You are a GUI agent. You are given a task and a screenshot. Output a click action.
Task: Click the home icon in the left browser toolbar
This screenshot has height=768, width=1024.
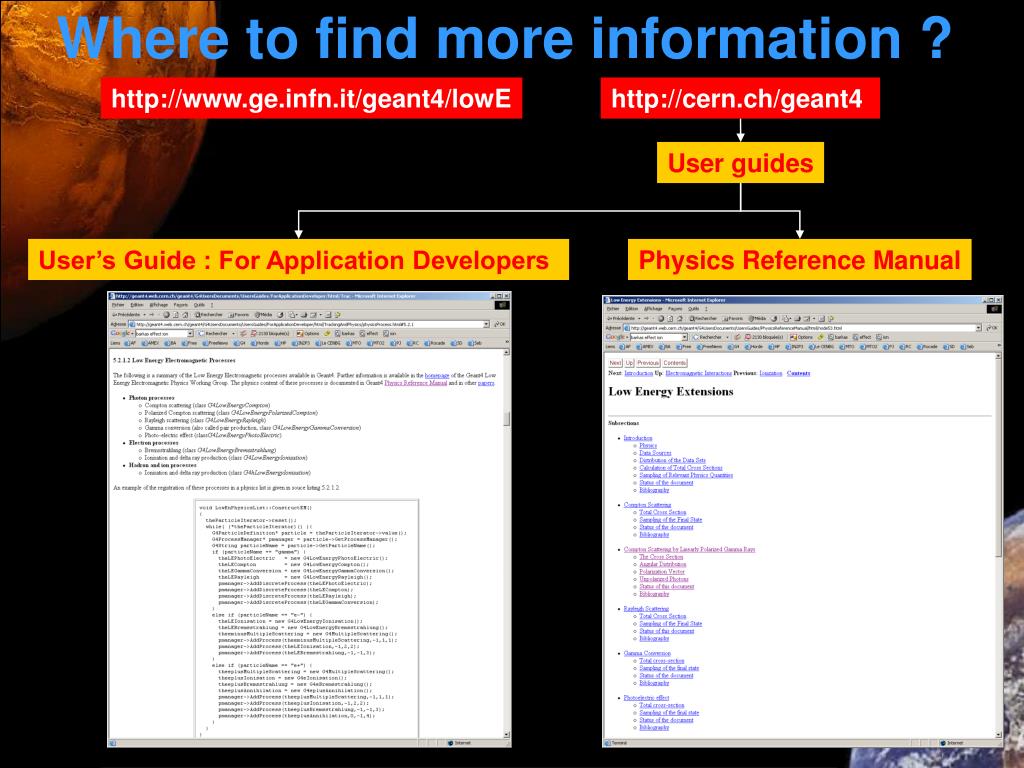(185, 314)
